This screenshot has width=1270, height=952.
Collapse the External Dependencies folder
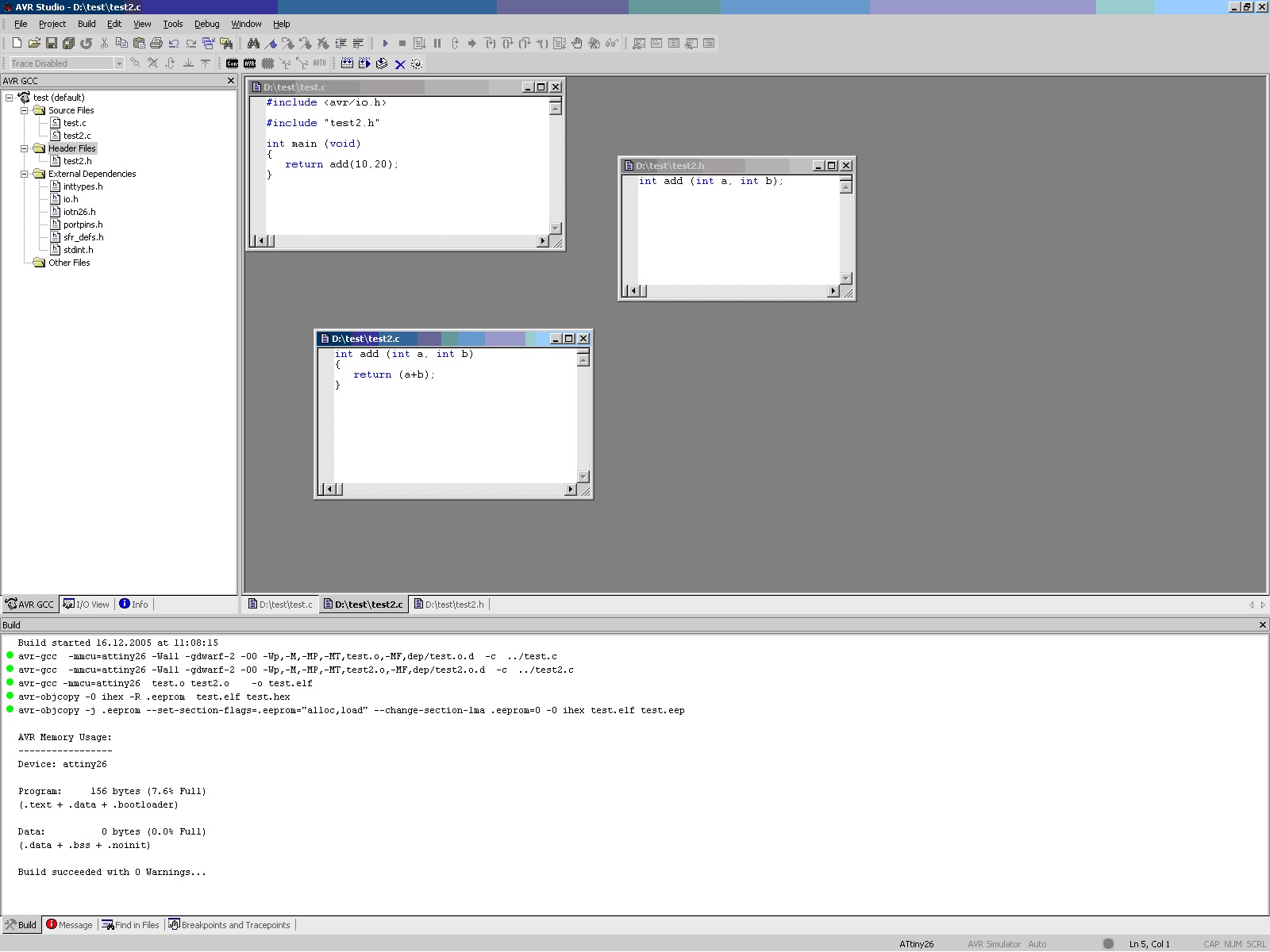coord(24,174)
